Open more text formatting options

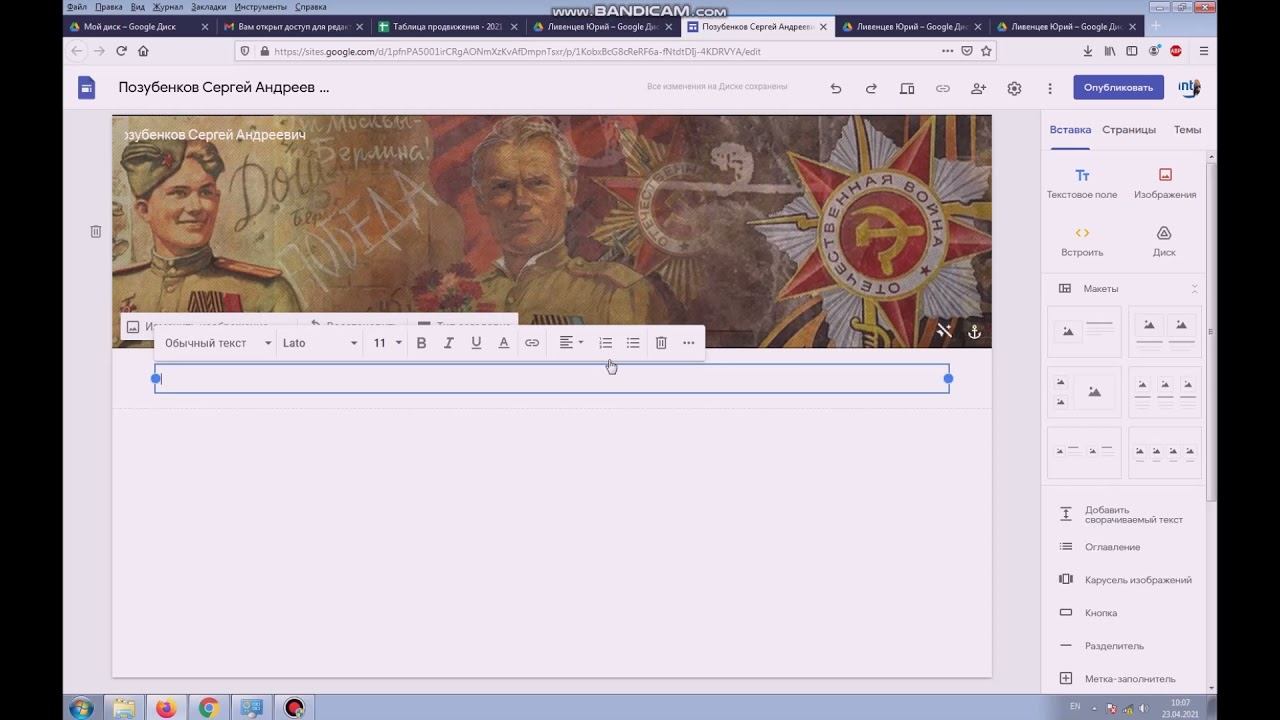(x=689, y=343)
